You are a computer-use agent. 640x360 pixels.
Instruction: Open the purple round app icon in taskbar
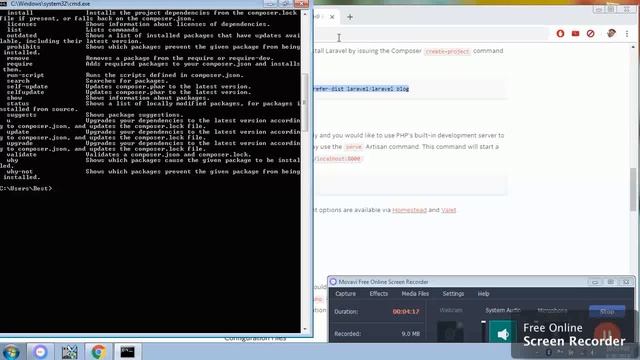(40, 351)
